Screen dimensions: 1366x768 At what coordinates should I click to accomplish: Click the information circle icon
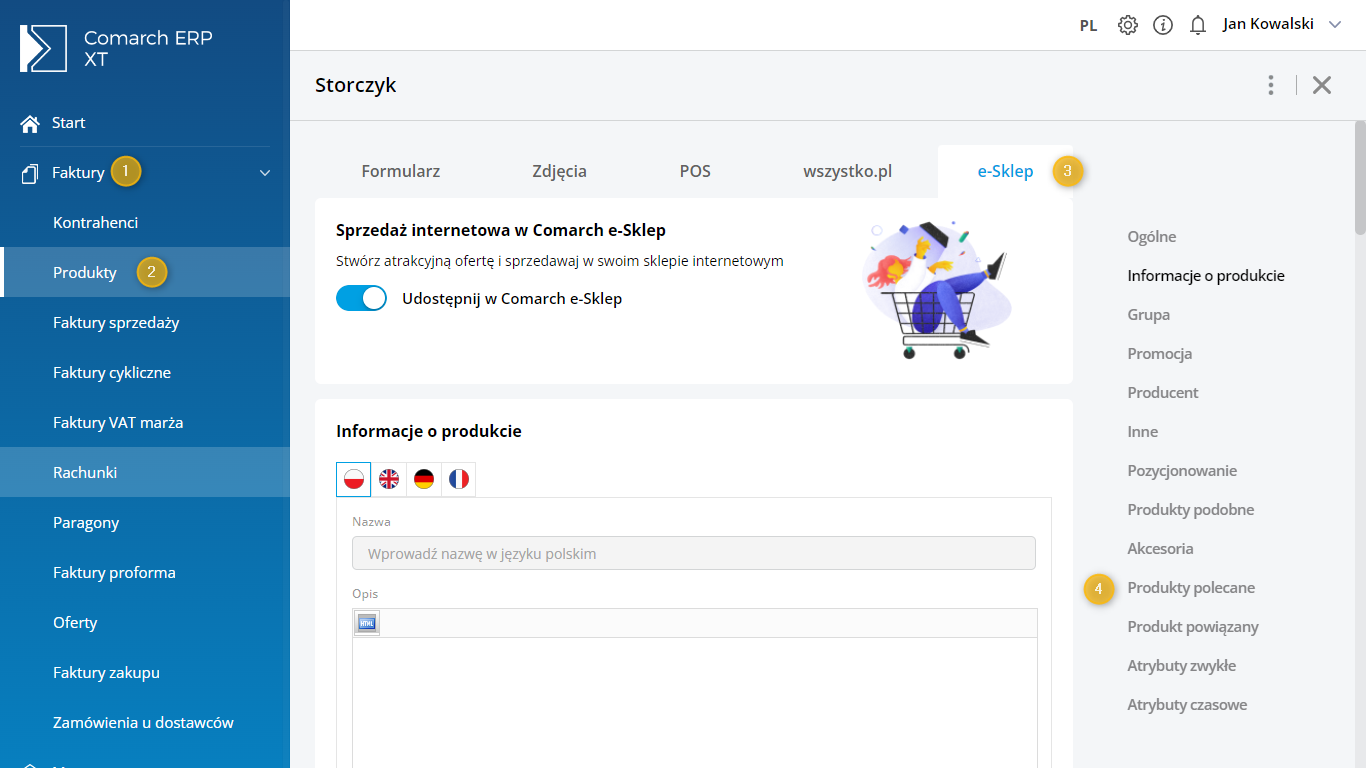[x=1162, y=25]
